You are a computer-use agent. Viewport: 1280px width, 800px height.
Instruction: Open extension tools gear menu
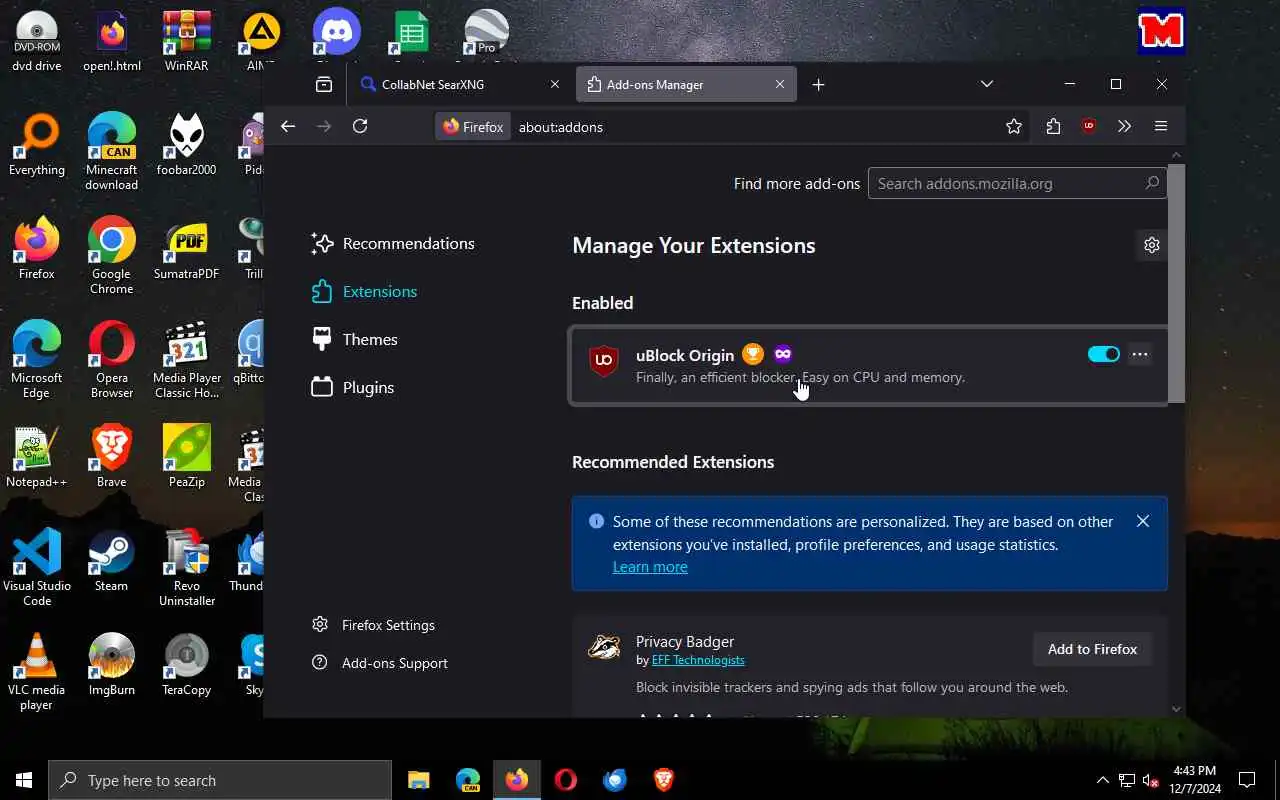[x=1152, y=245]
